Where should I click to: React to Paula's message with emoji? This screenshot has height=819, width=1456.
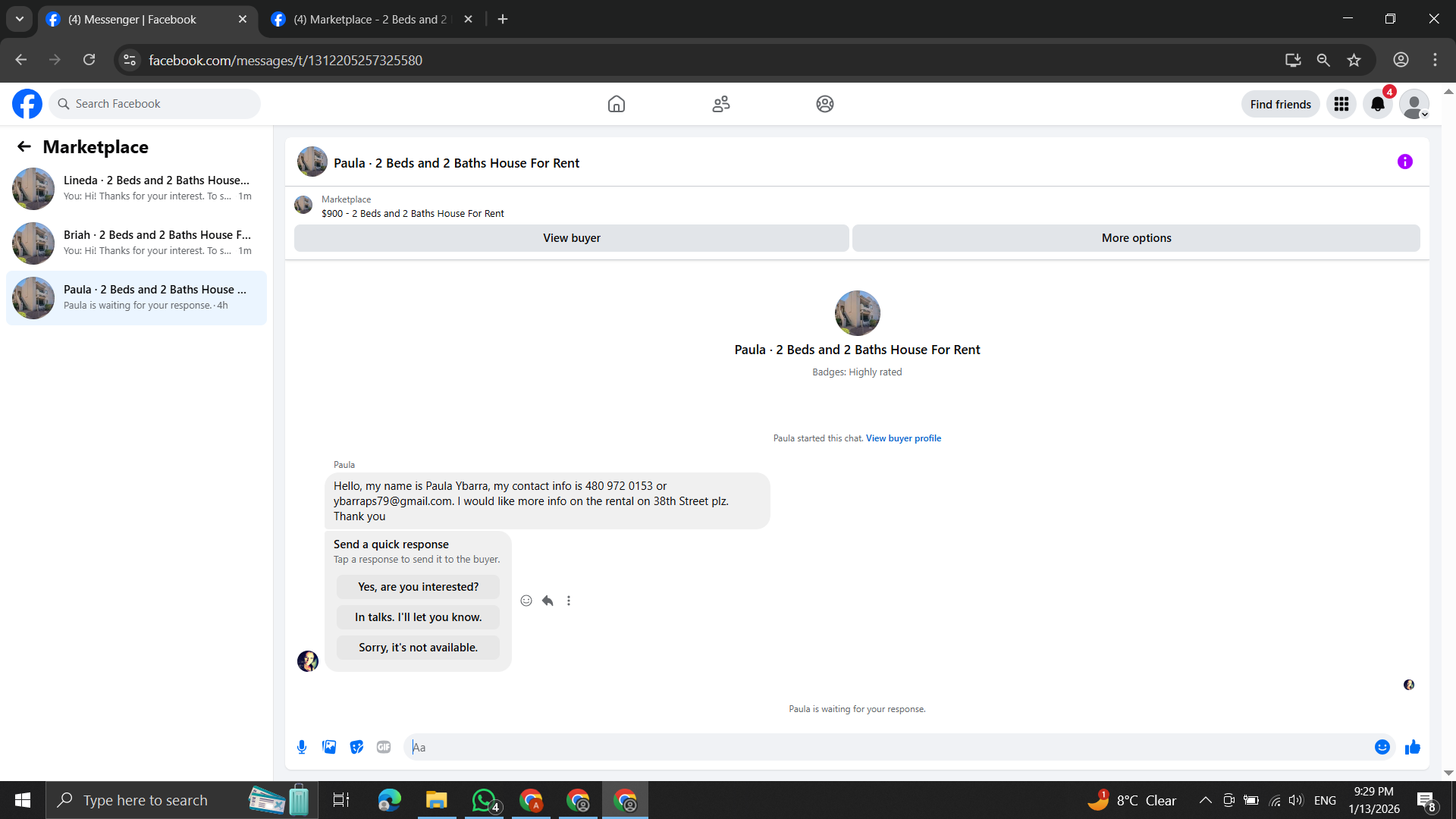click(x=526, y=601)
